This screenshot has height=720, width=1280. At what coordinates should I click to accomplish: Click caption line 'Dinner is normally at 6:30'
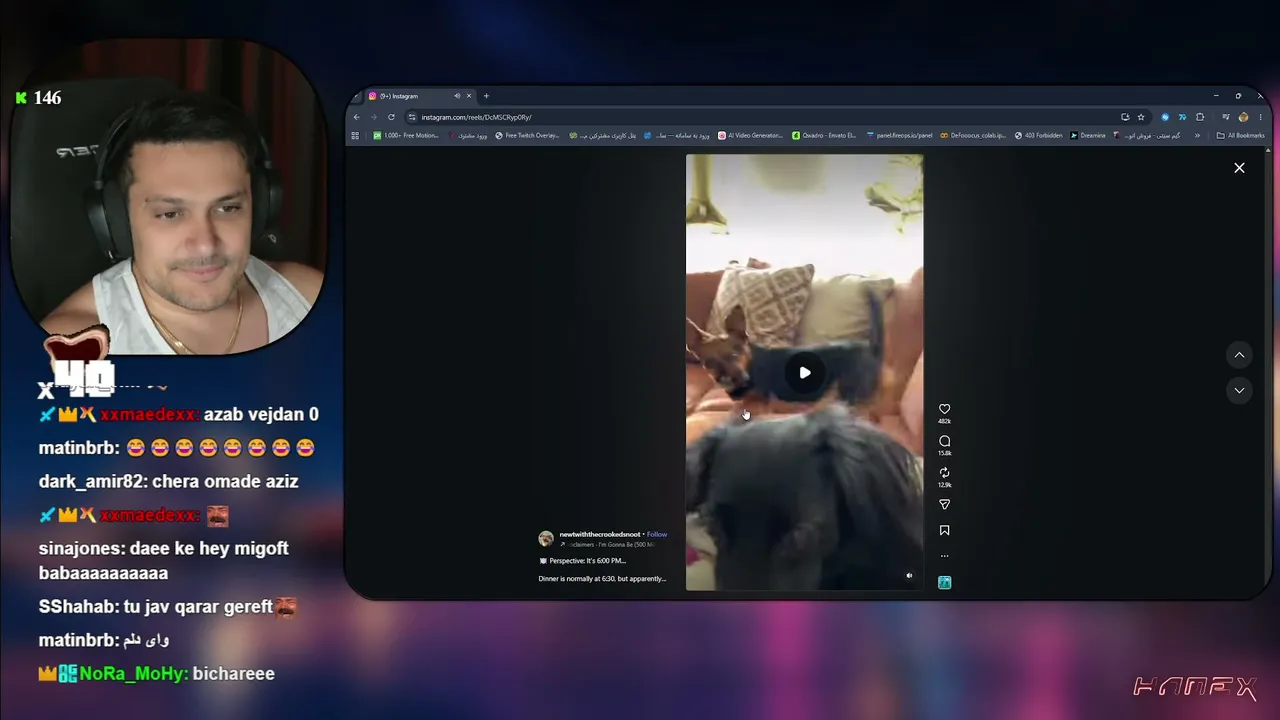pos(602,579)
